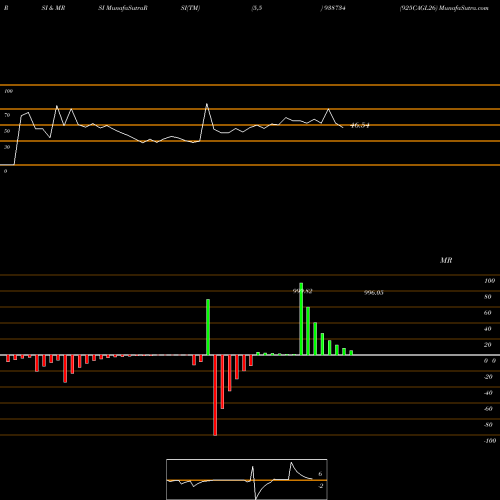Click the MR axis label 60
Screen dimensions: 500x500
(x=488, y=313)
